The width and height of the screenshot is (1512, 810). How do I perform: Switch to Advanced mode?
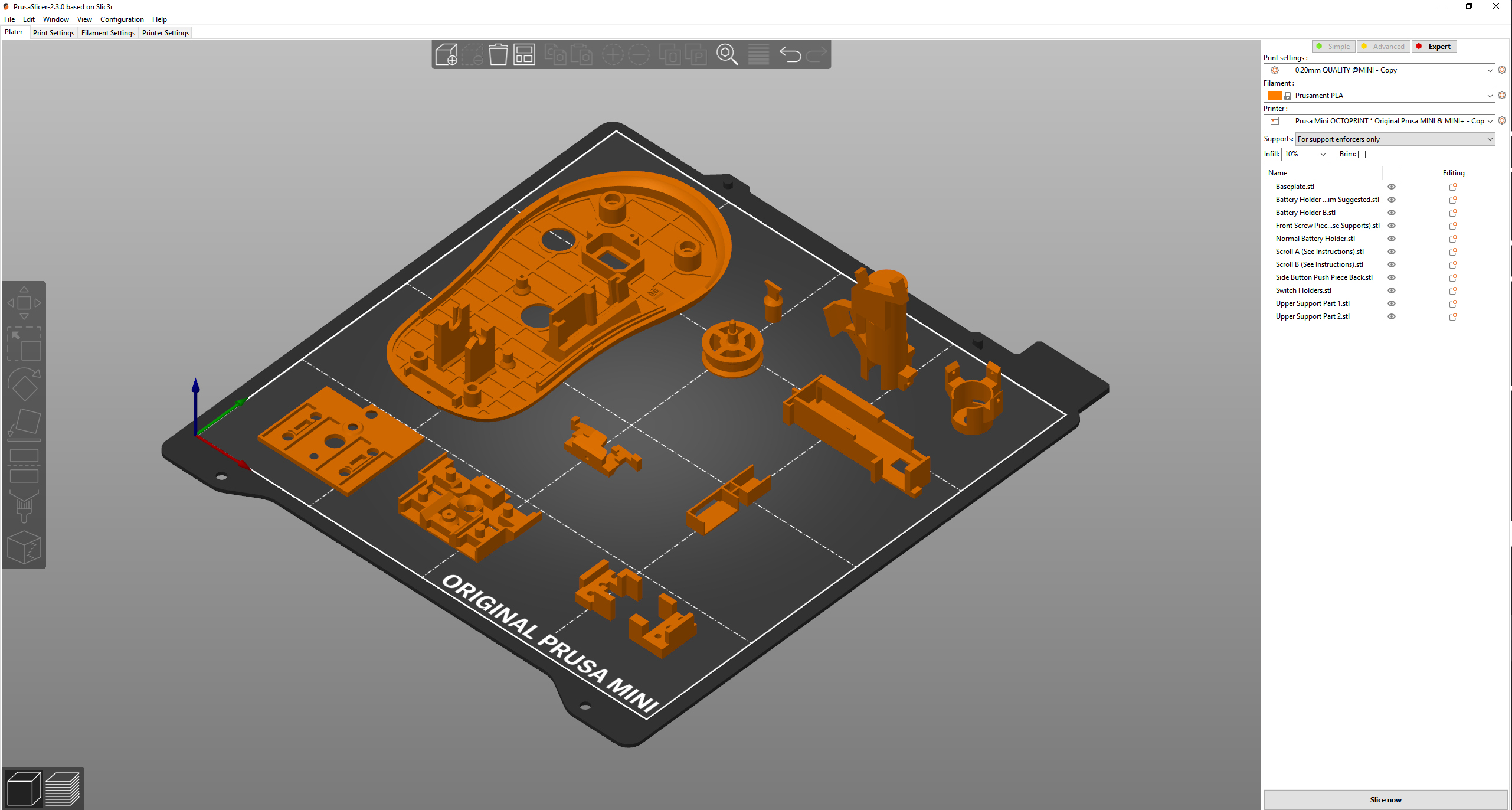(x=1384, y=46)
